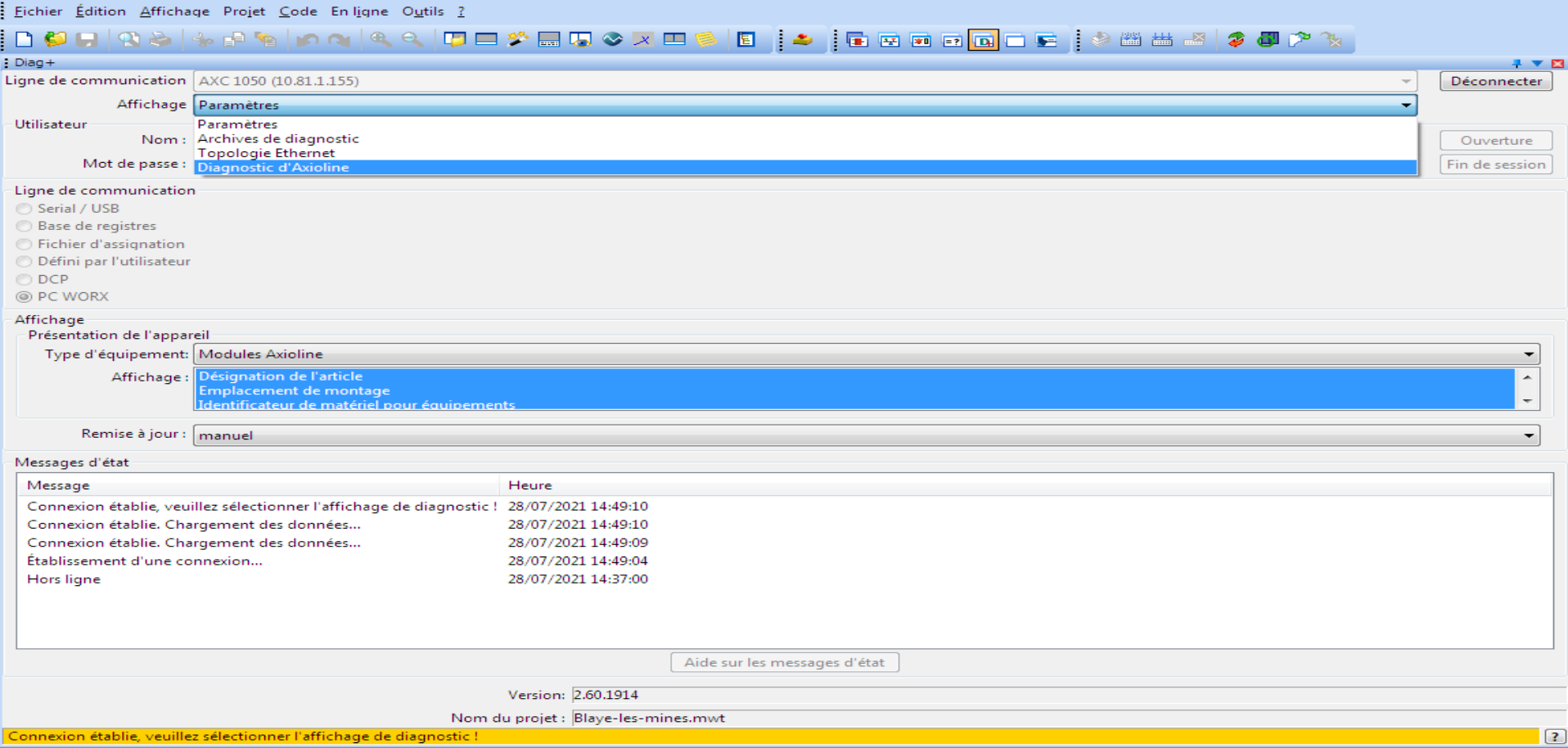This screenshot has height=748, width=1568.
Task: Click the New project blank page icon
Action: (x=24, y=39)
